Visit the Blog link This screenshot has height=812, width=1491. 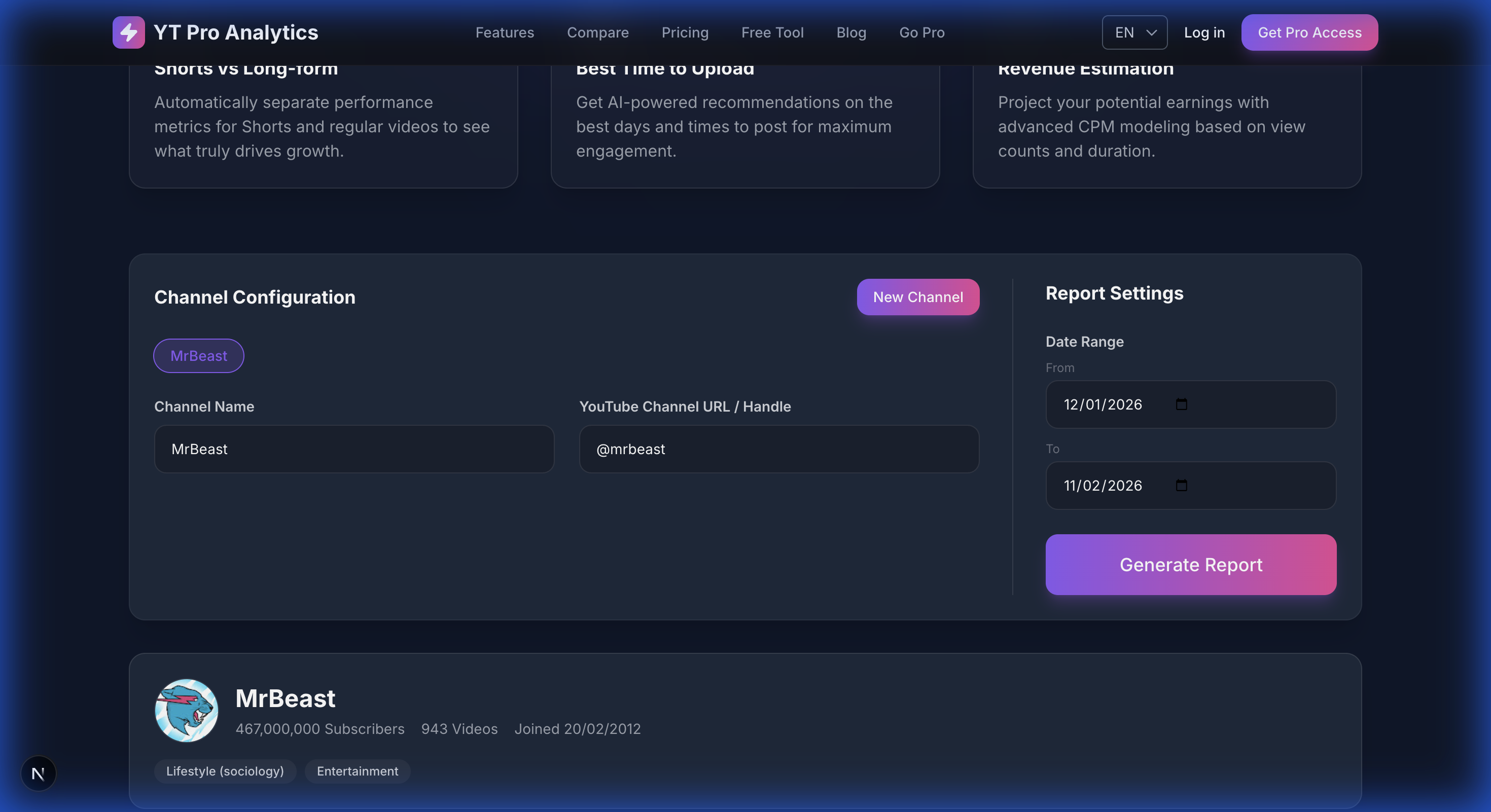coord(851,32)
